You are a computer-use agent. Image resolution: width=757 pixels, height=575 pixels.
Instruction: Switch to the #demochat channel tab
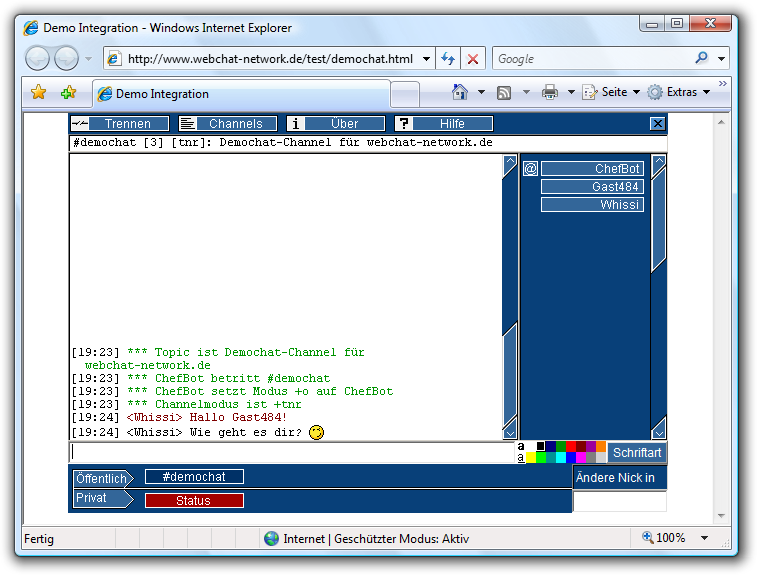tap(194, 477)
